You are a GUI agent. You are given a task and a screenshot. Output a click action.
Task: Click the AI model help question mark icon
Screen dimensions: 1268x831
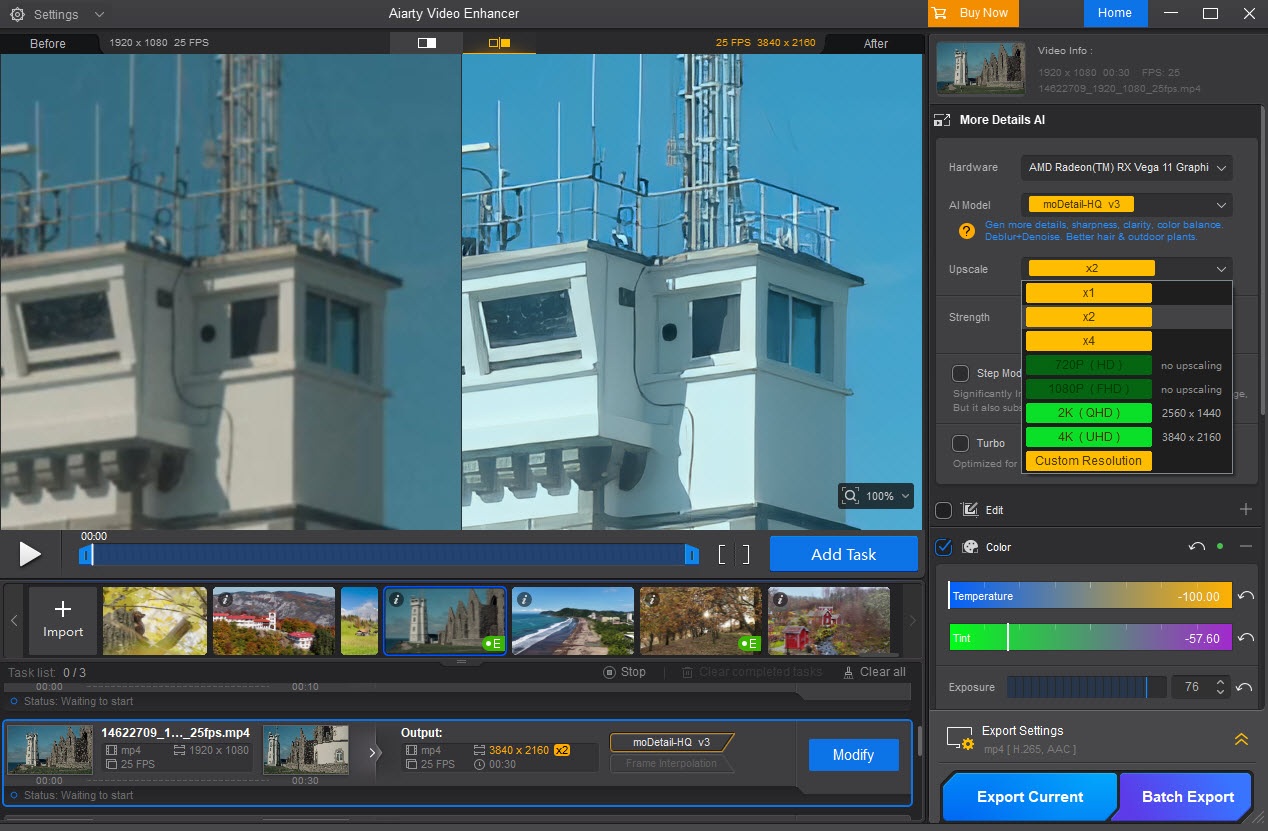(x=966, y=231)
